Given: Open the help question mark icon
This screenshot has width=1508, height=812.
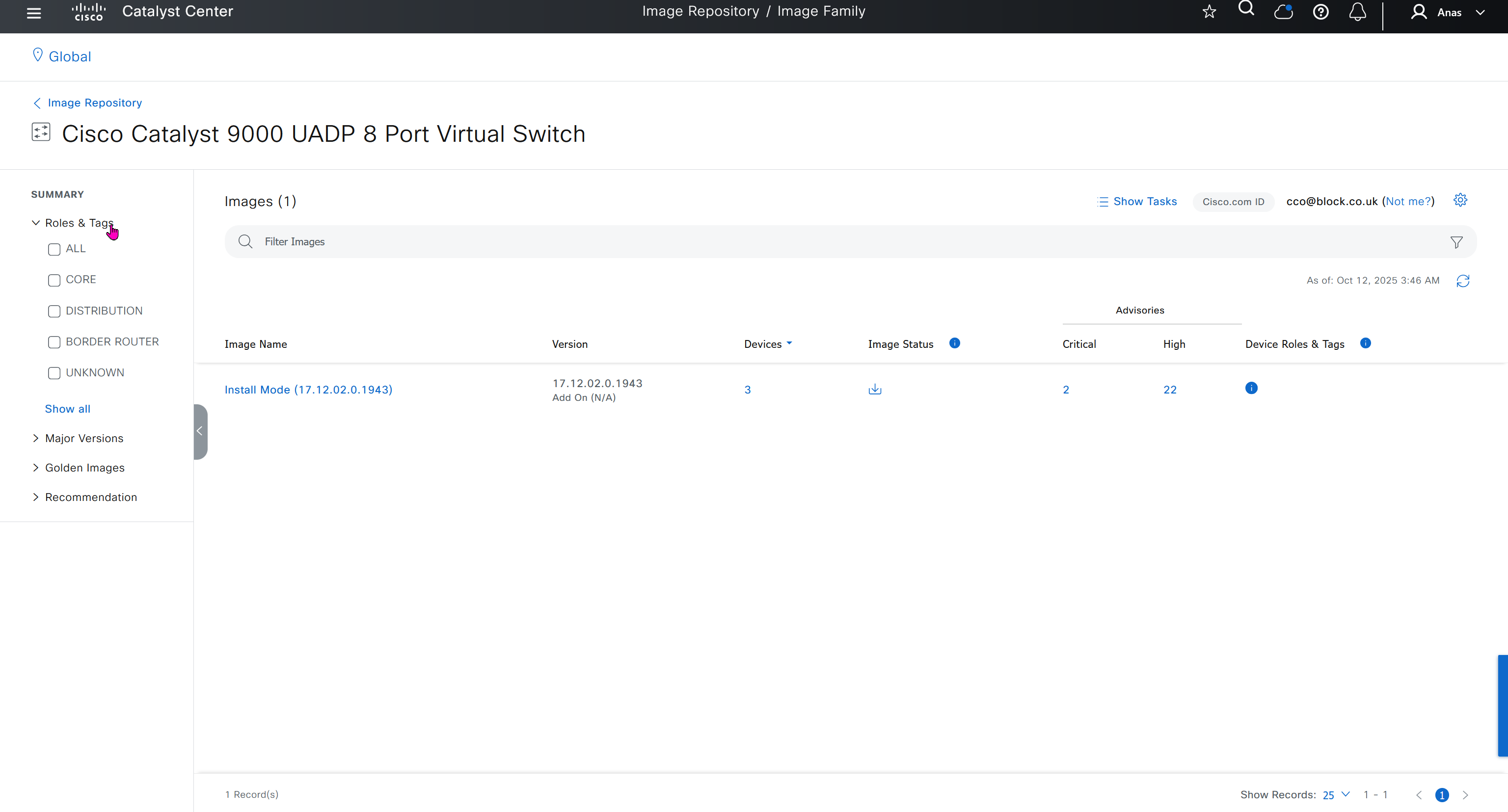Looking at the screenshot, I should click(x=1320, y=12).
